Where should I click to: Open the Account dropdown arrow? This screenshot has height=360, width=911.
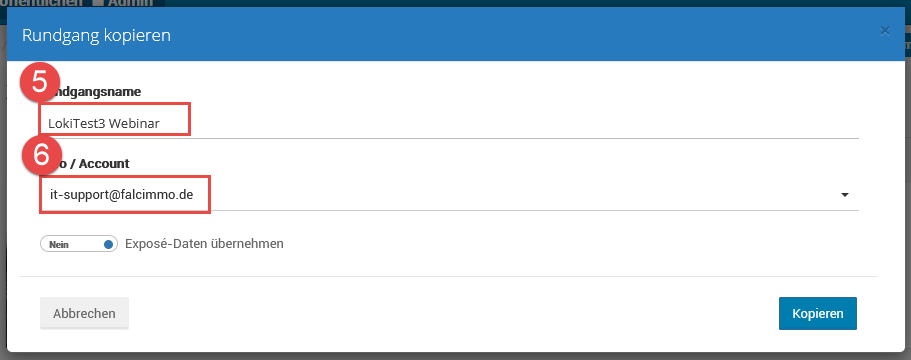845,195
